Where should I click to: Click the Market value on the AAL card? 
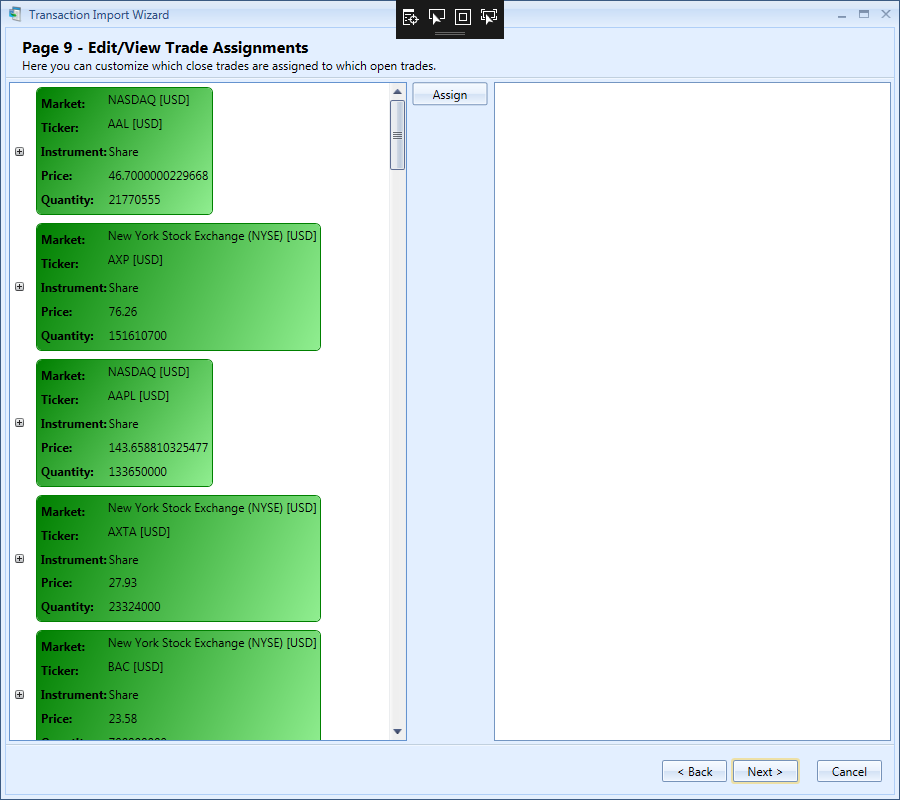(149, 100)
